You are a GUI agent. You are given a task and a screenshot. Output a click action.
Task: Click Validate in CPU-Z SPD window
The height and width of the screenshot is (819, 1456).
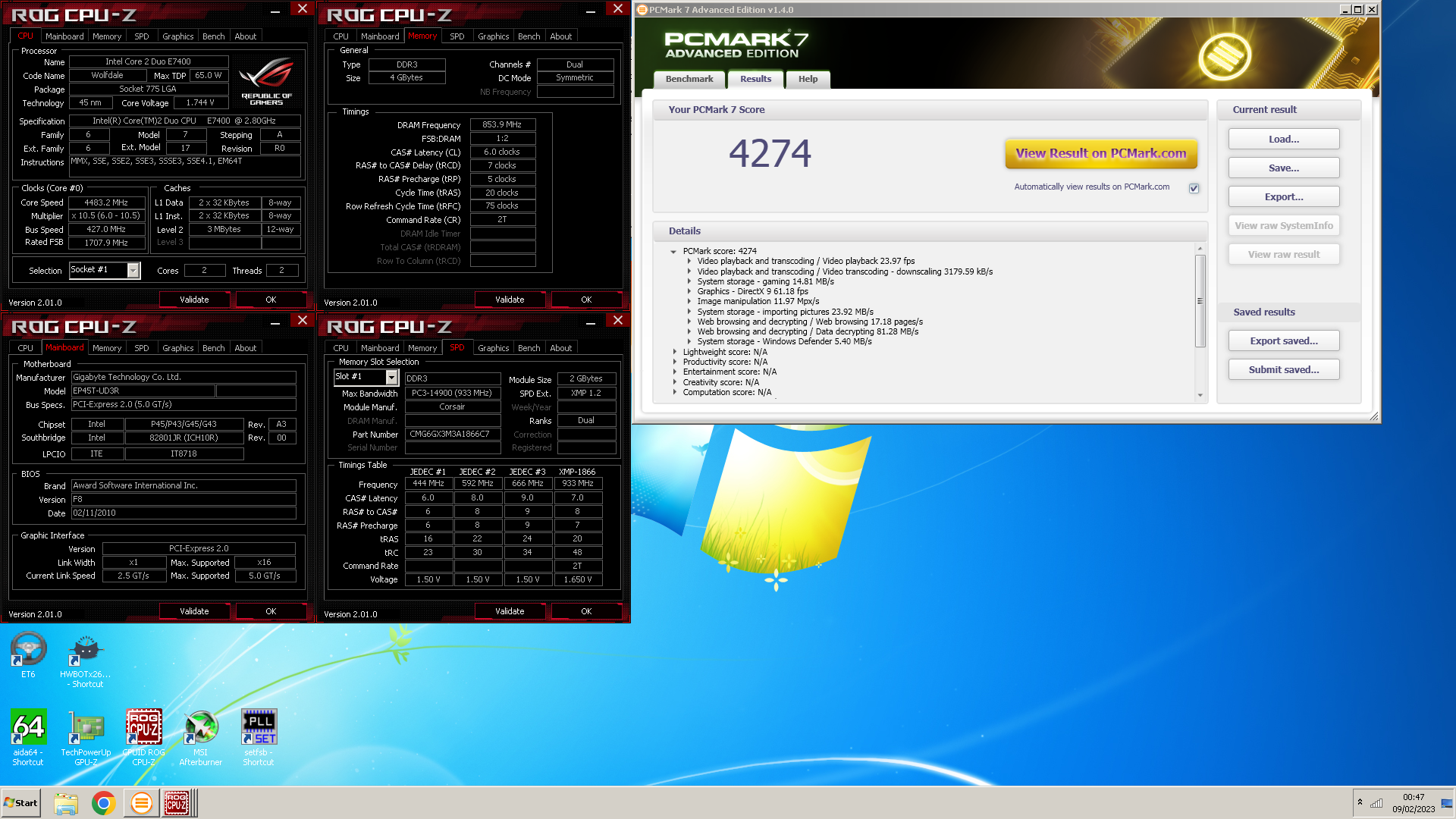pyautogui.click(x=510, y=611)
